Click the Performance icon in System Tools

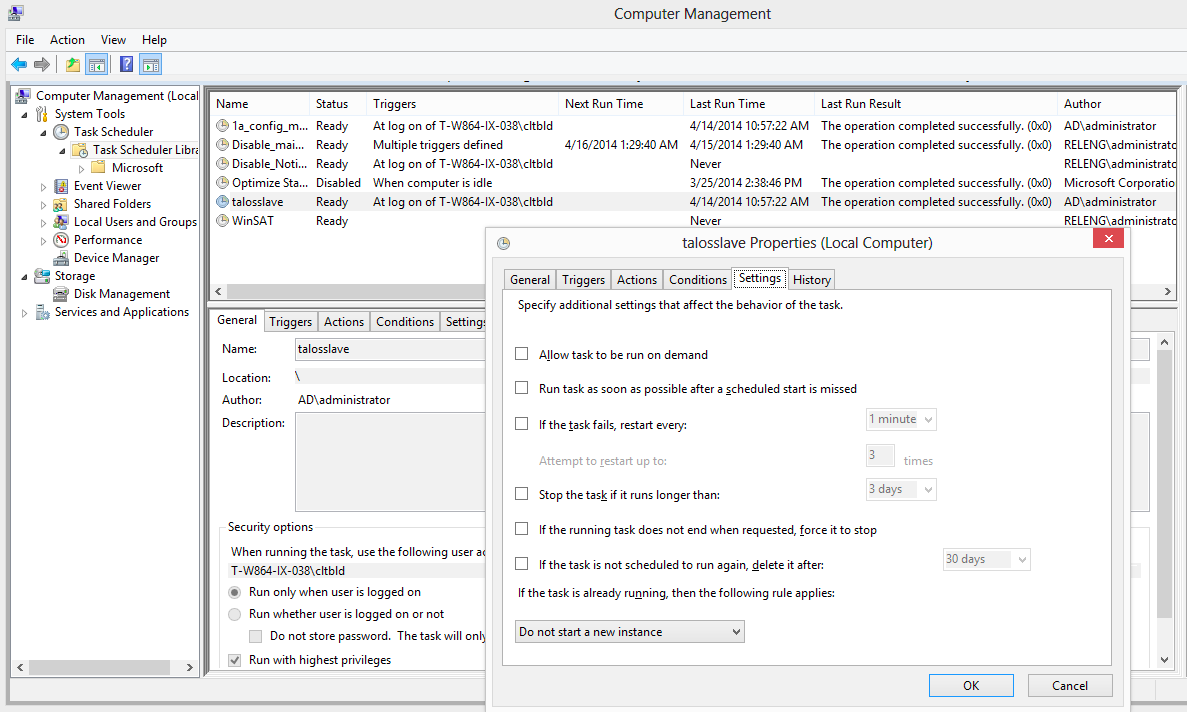click(61, 240)
